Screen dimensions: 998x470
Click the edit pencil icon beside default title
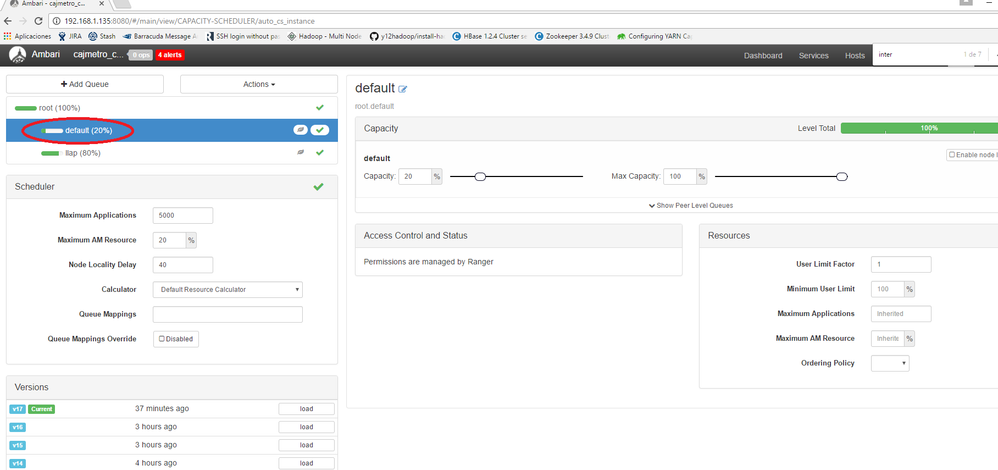click(402, 89)
